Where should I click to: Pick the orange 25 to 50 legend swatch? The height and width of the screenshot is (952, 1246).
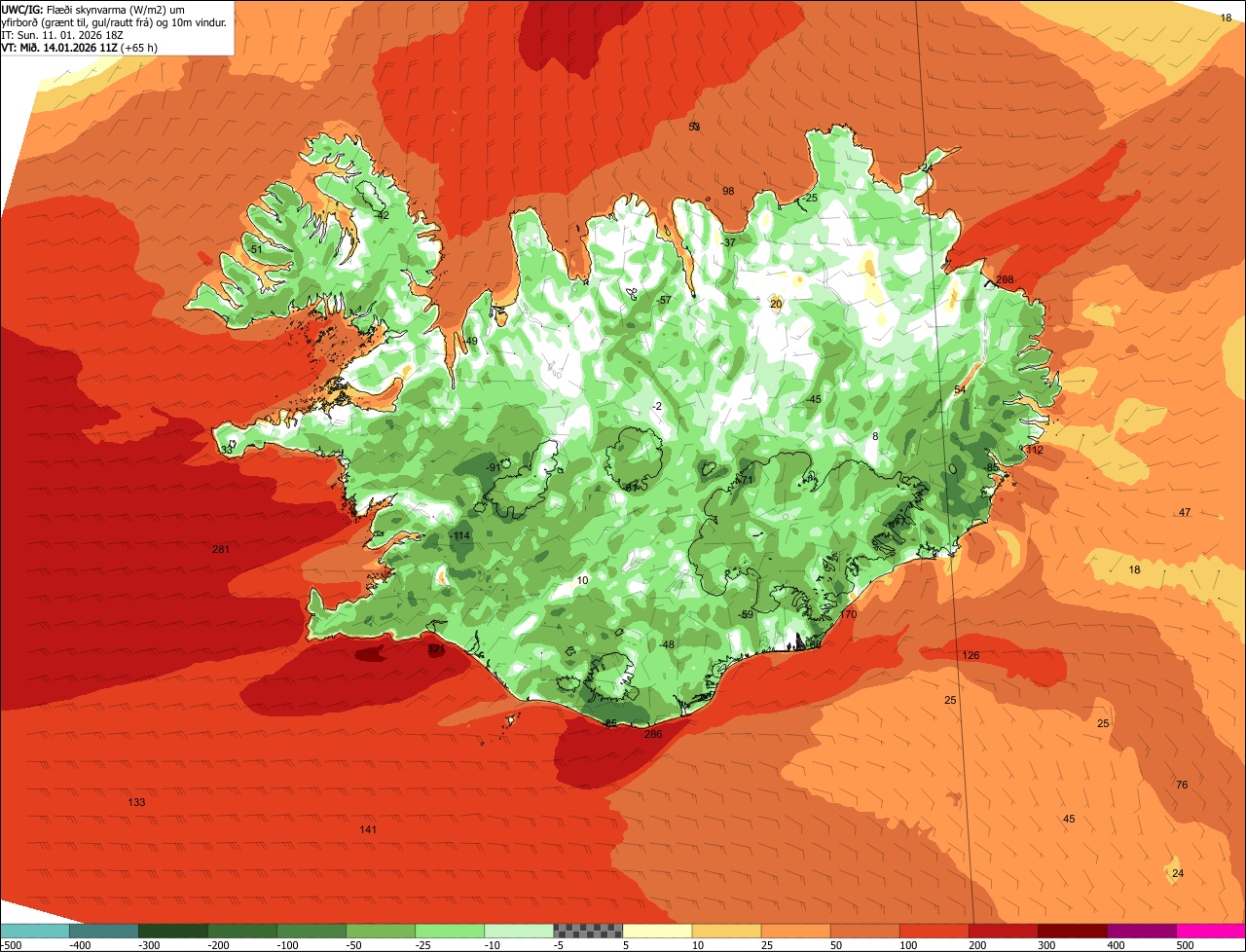click(x=795, y=931)
